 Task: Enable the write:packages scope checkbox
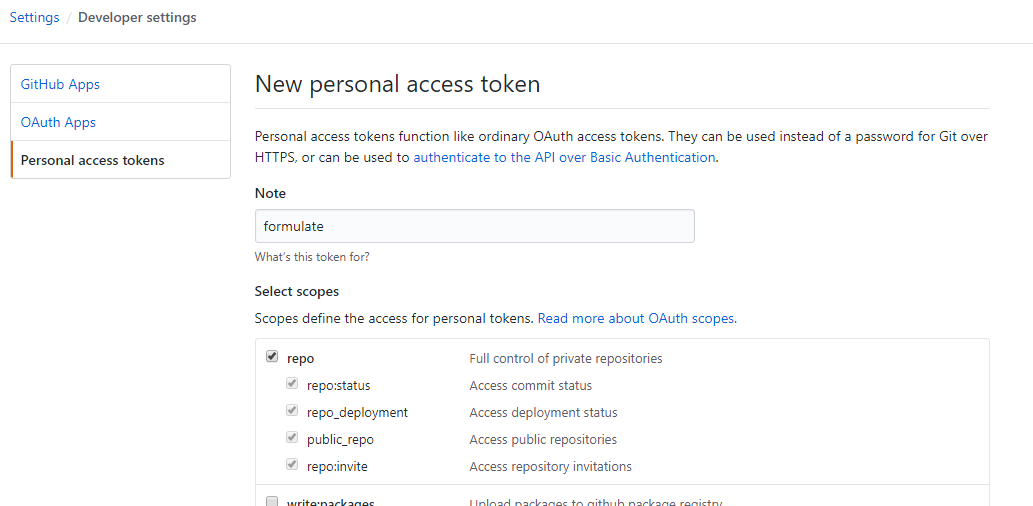(272, 501)
